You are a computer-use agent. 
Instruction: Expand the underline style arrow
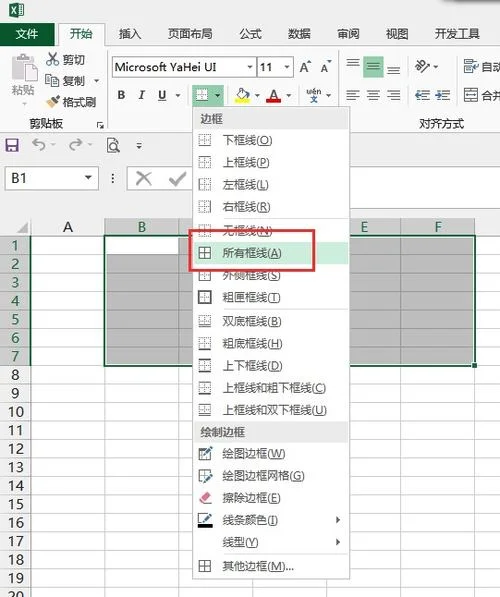click(178, 95)
